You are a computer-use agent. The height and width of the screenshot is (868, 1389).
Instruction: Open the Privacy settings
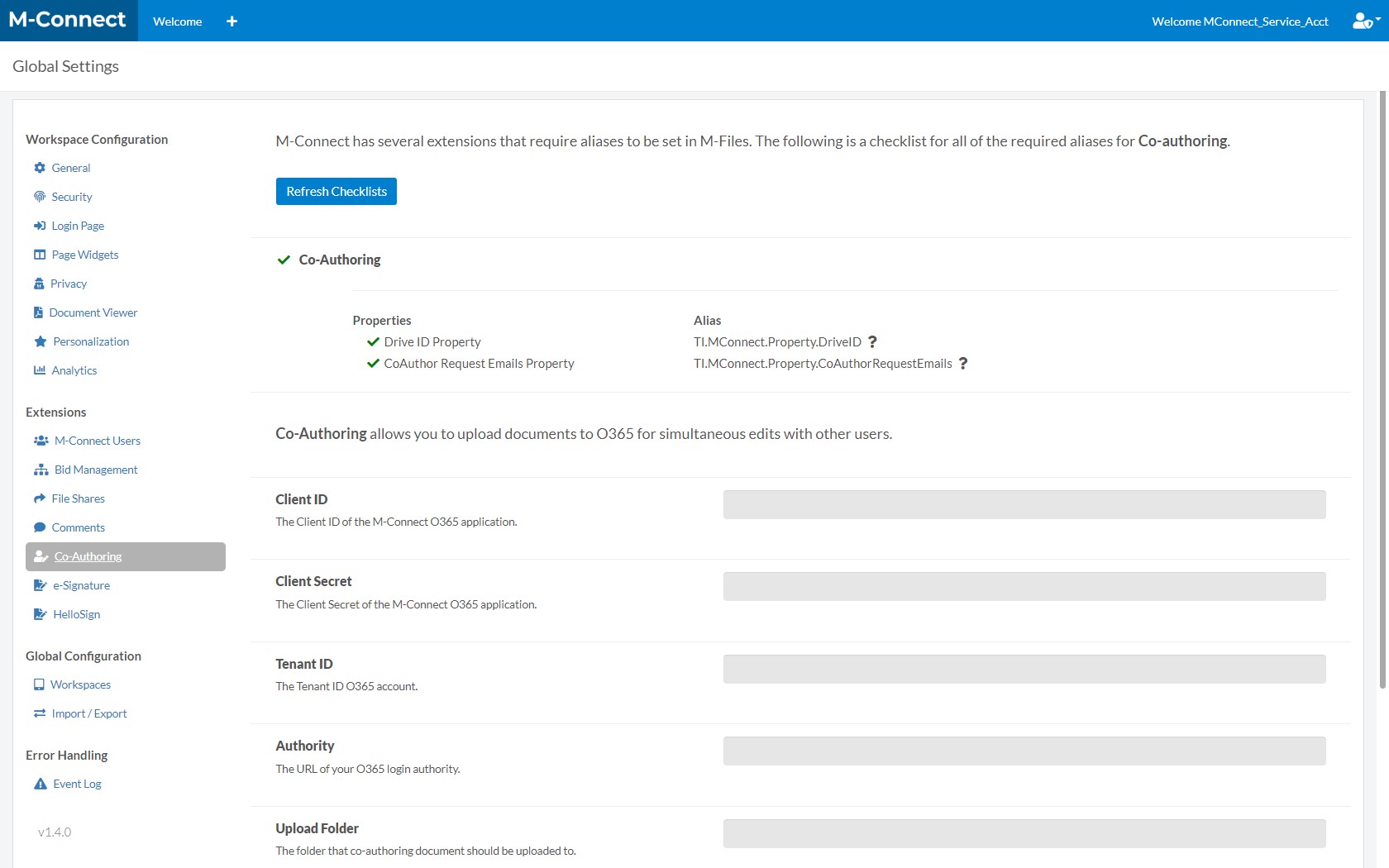(x=68, y=283)
